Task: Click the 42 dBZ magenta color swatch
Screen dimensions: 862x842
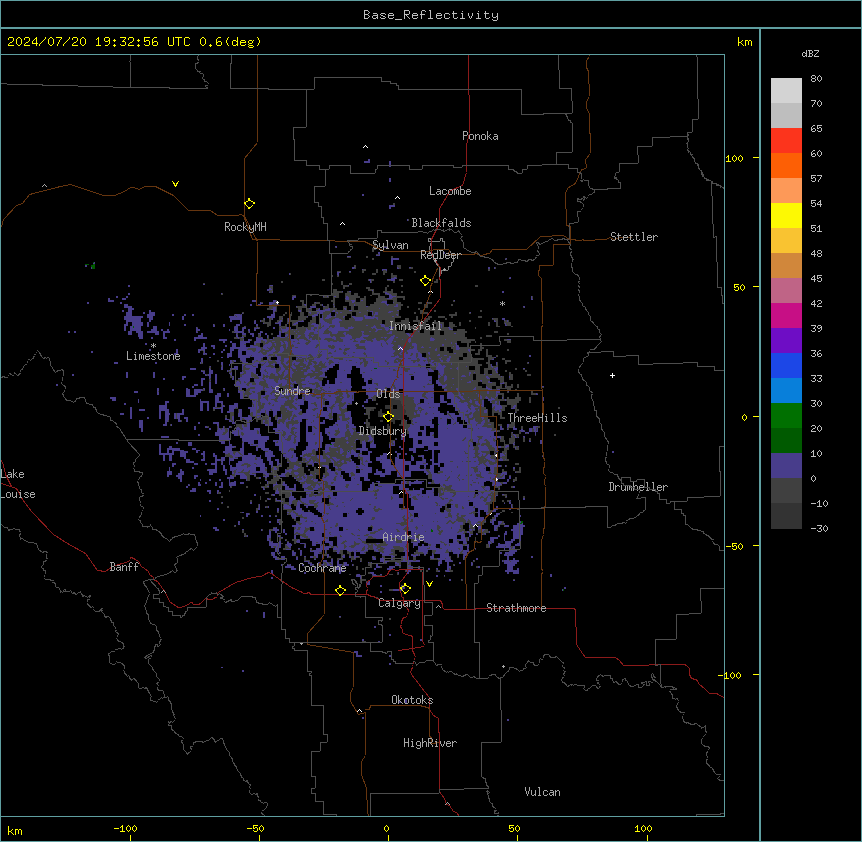Action: coord(786,315)
